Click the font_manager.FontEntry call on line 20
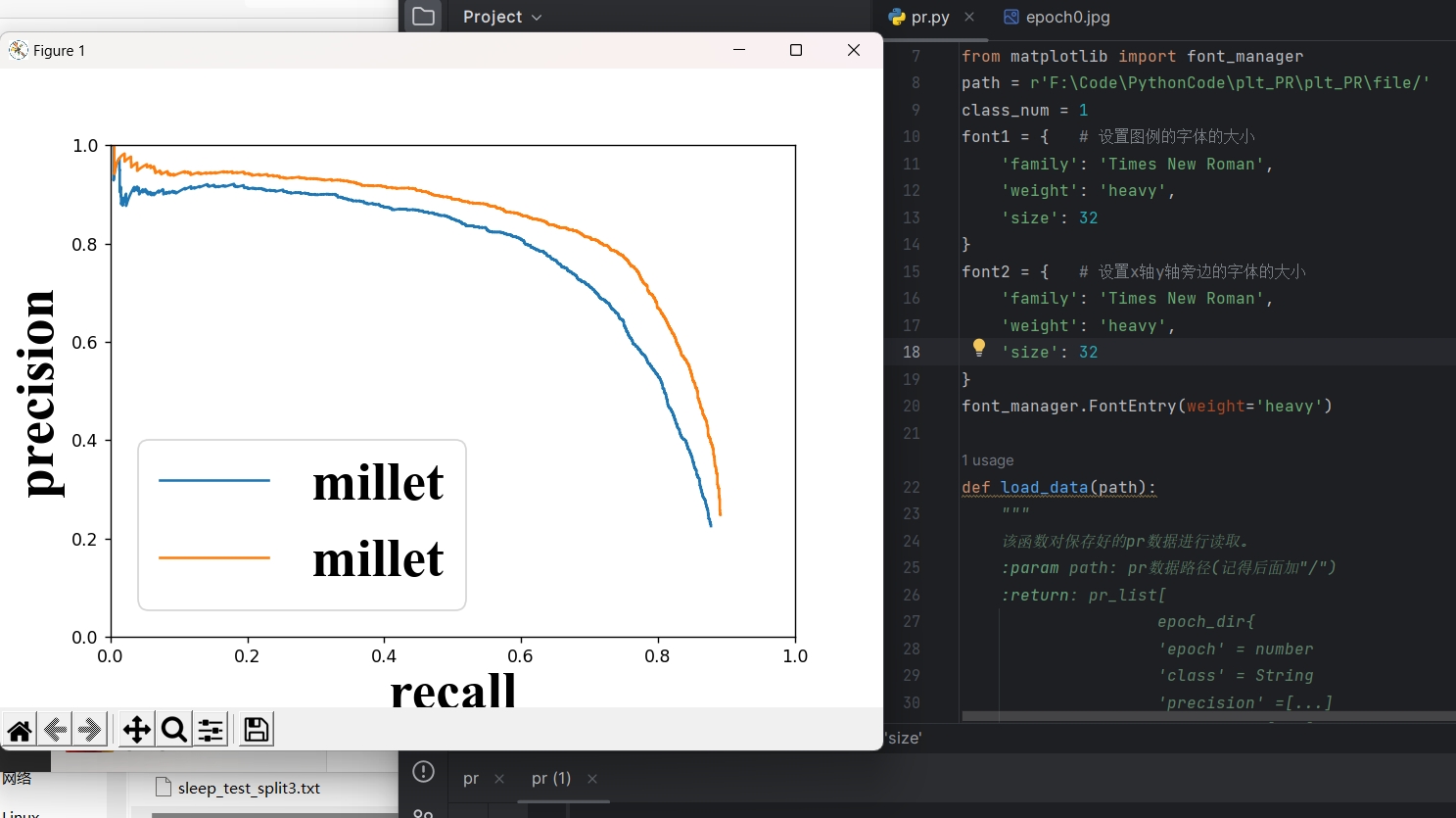The image size is (1456, 818). (x=1147, y=407)
